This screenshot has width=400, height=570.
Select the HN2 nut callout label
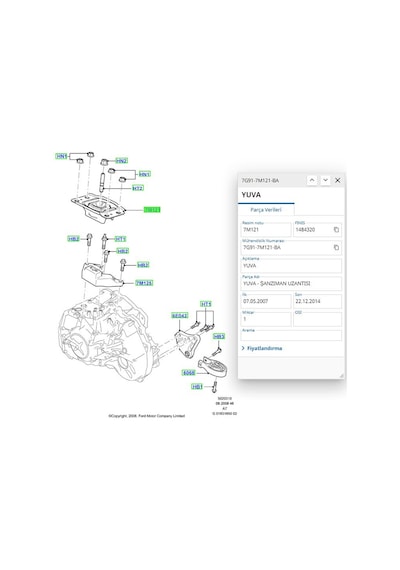(x=121, y=161)
